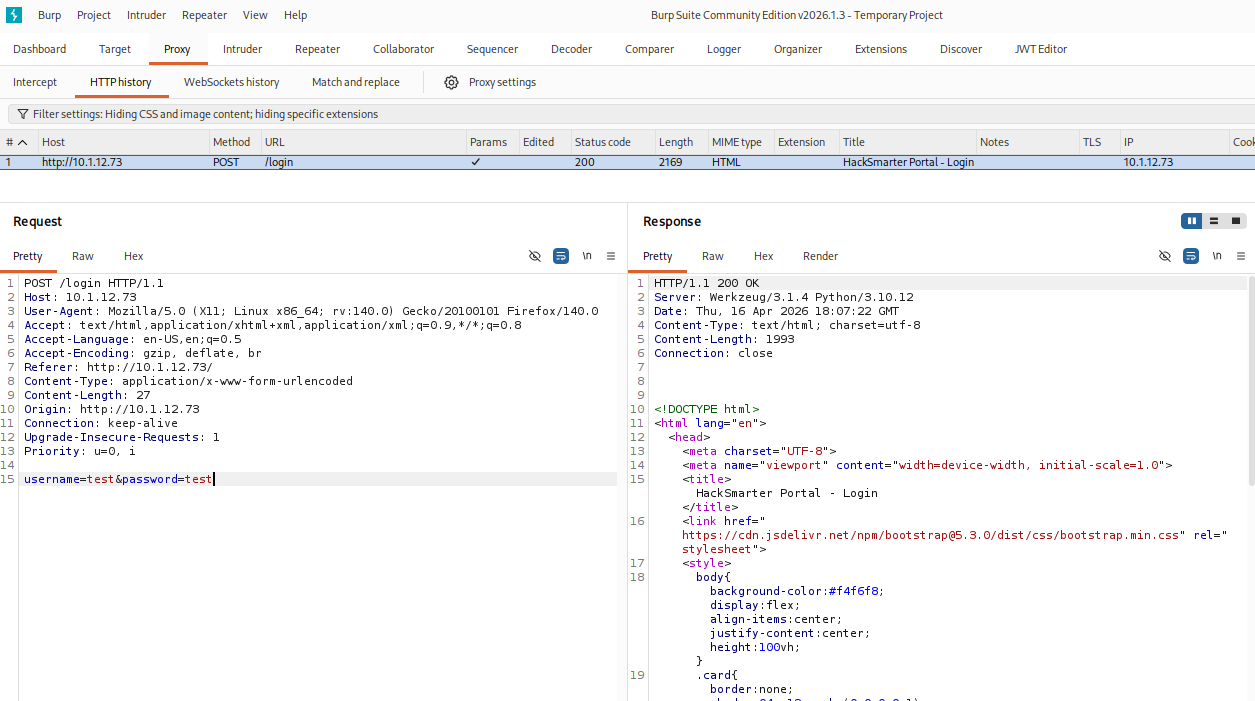Click the Burp Suite logo icon
The width and height of the screenshot is (1255, 701).
pyautogui.click(x=14, y=15)
